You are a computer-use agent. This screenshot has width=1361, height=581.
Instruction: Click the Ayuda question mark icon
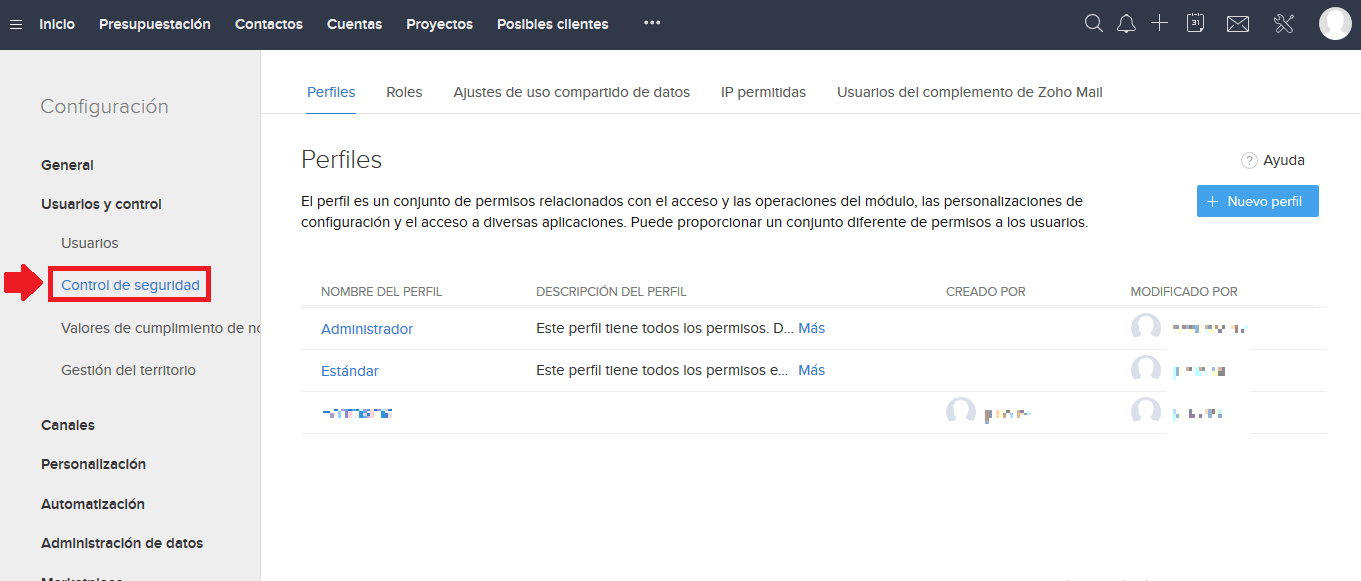click(1248, 160)
